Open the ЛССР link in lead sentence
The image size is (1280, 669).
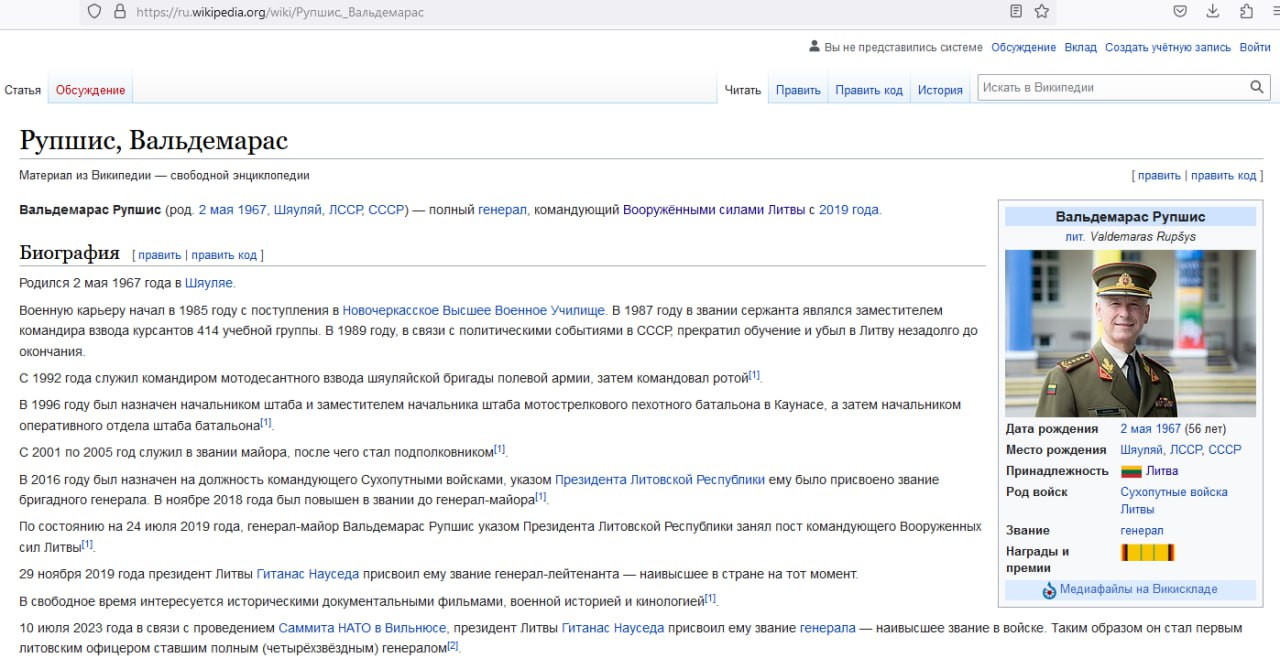[x=345, y=210]
